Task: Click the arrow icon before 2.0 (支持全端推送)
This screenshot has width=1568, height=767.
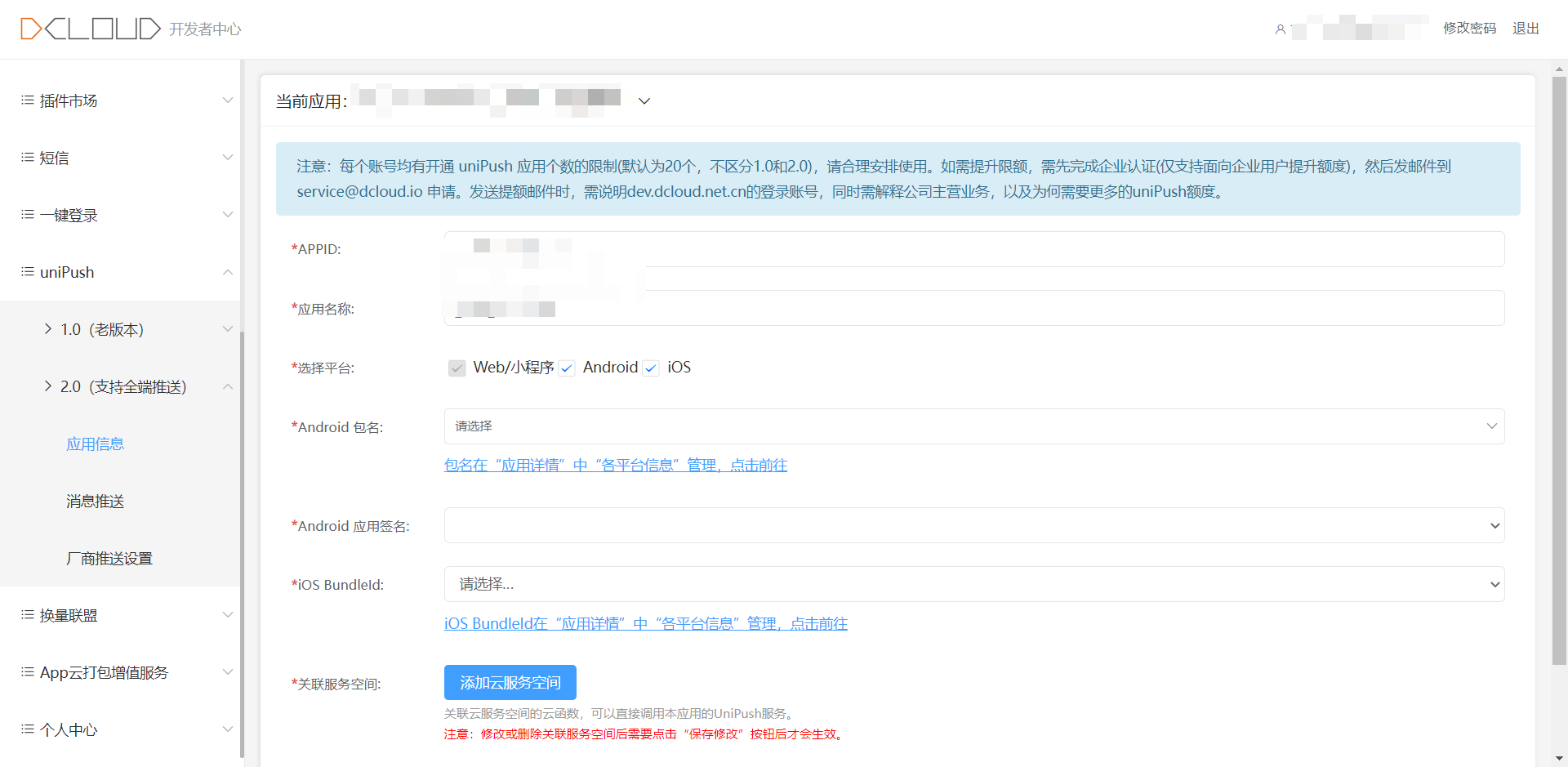Action: point(47,386)
